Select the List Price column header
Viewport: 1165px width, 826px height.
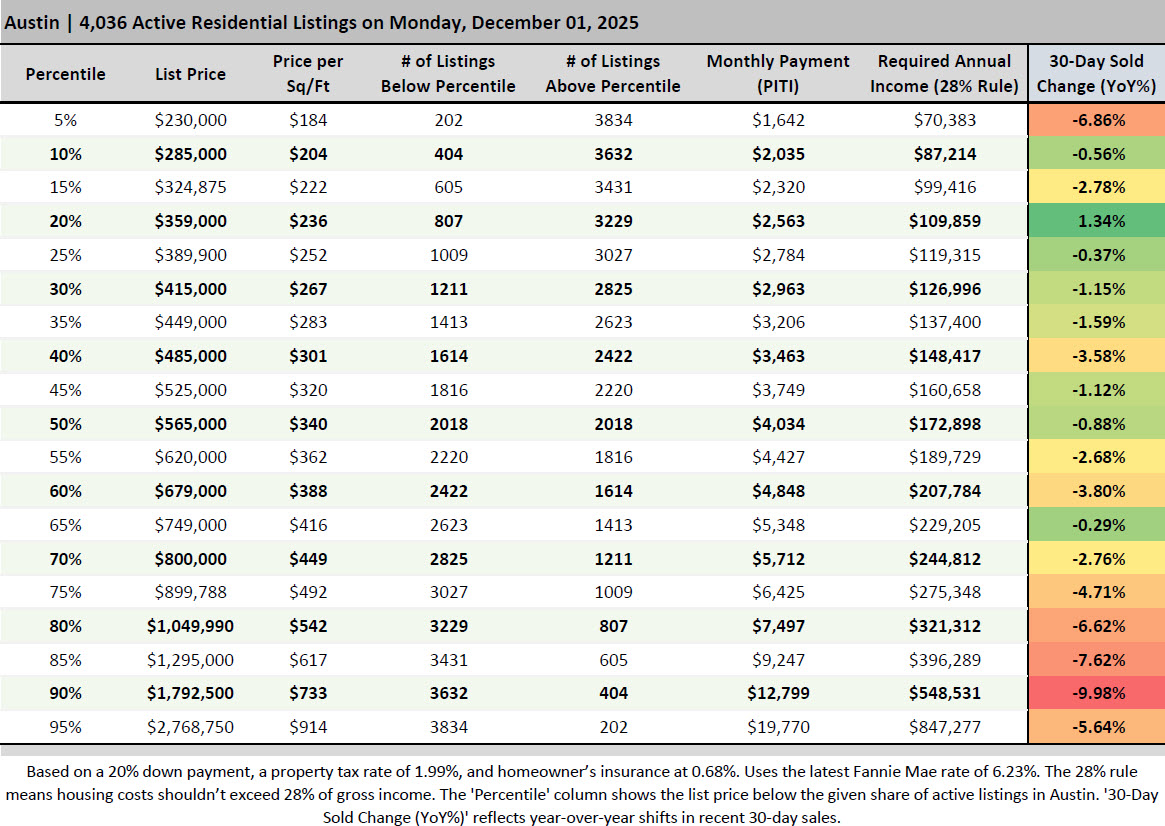click(x=190, y=74)
